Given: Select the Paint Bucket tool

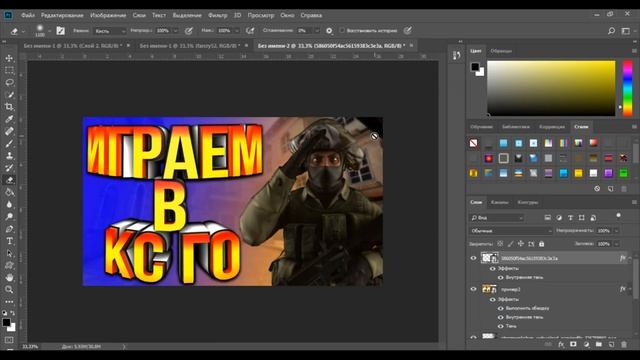Looking at the screenshot, I should pos(9,192).
